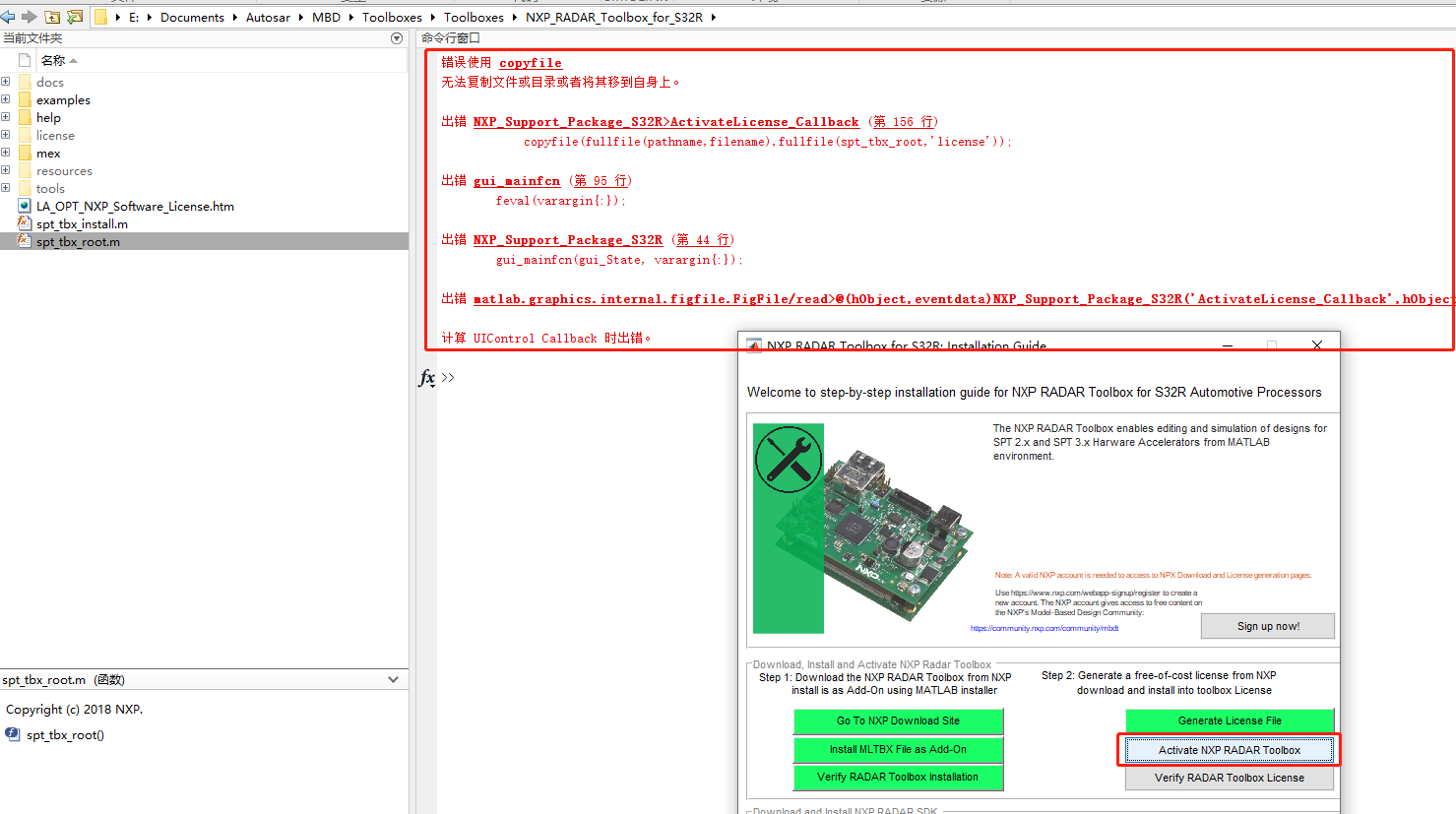Select the spt_tbx_install.m file icon

pos(25,223)
